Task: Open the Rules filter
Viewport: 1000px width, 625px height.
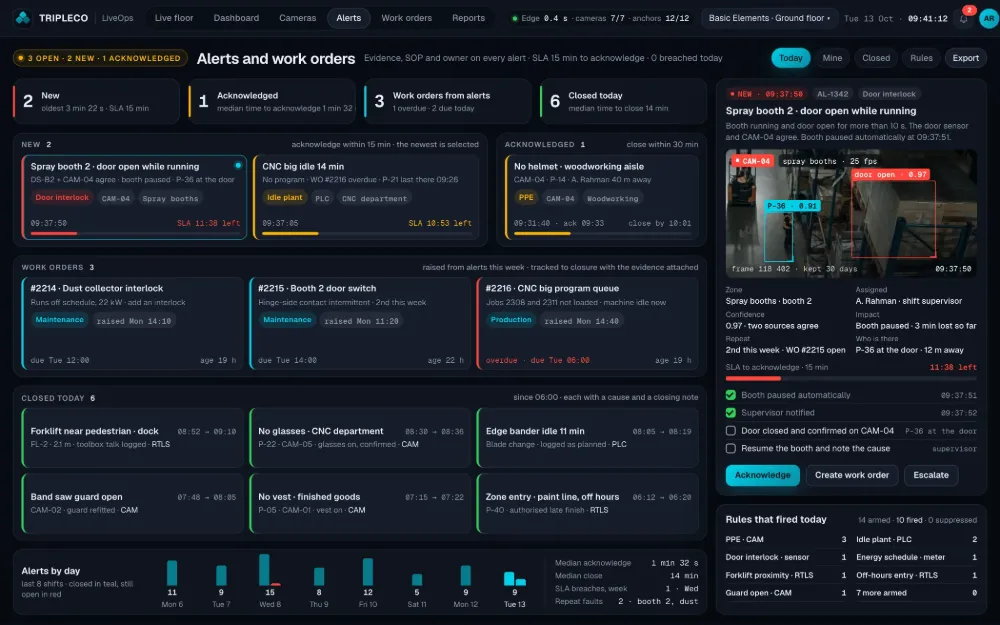Action: point(921,58)
